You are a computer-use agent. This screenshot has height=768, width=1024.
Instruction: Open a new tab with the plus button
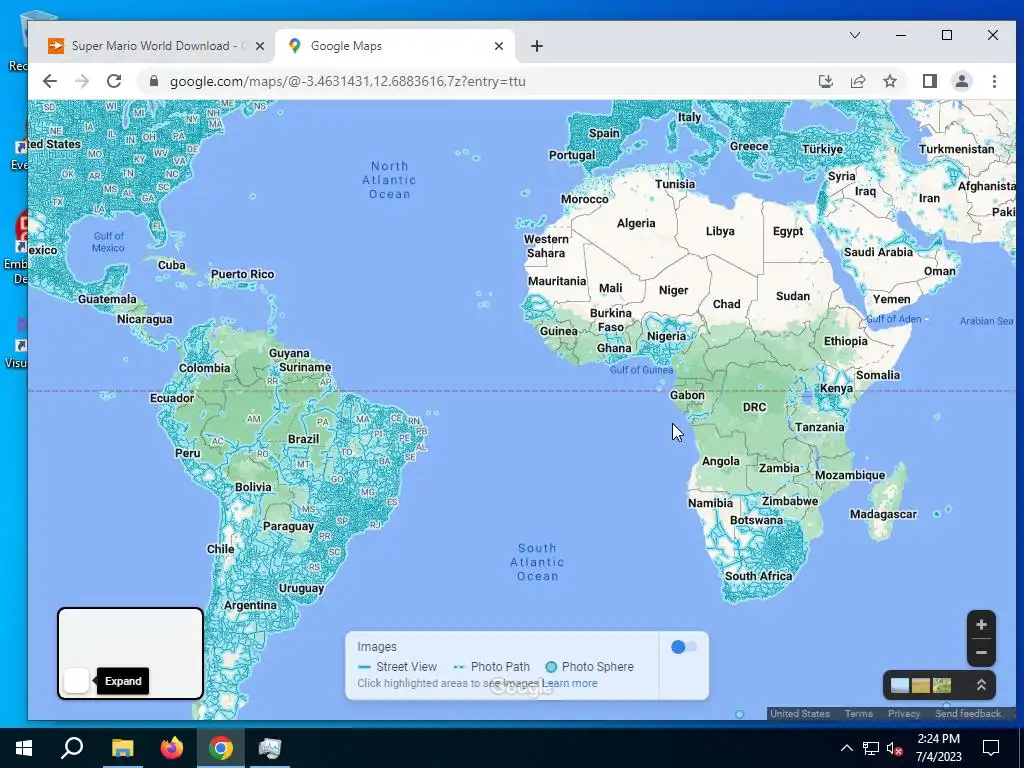(x=537, y=46)
